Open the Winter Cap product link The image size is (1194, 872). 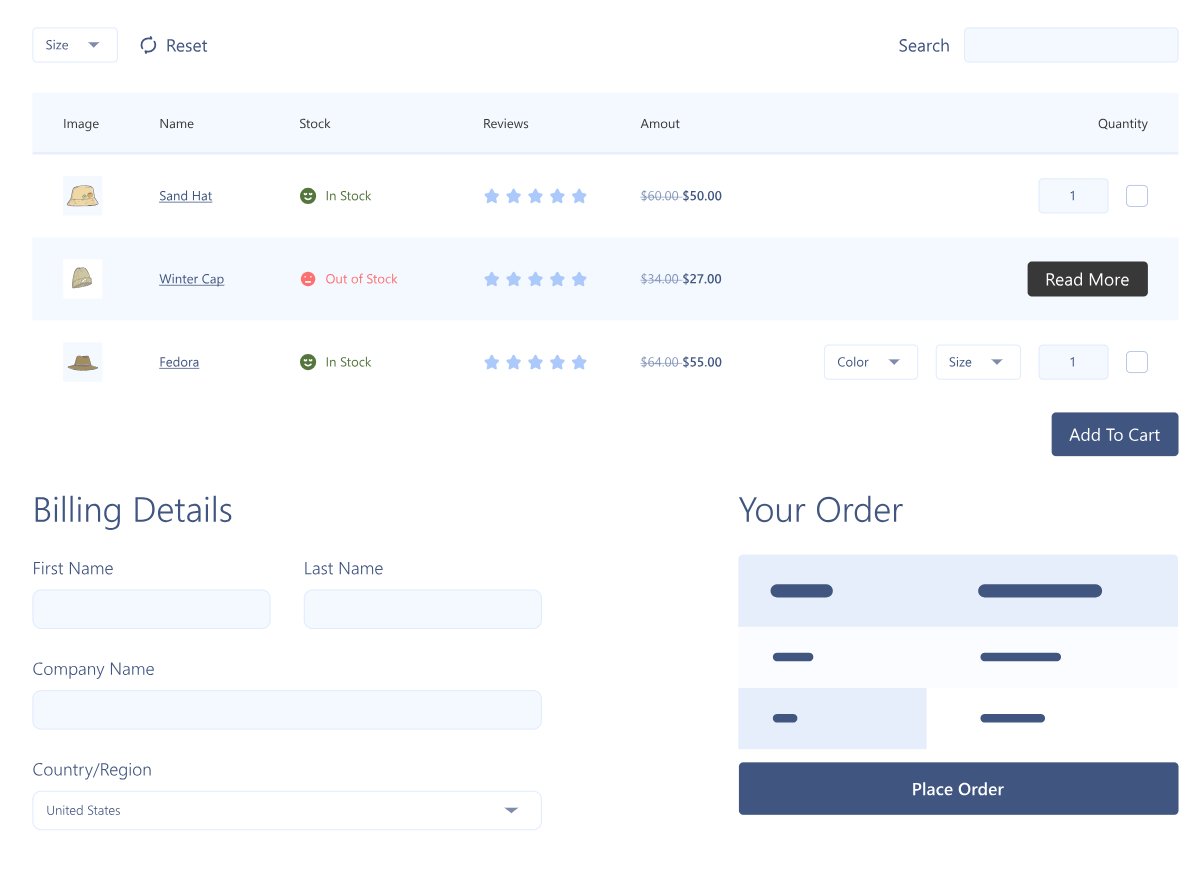coord(191,279)
